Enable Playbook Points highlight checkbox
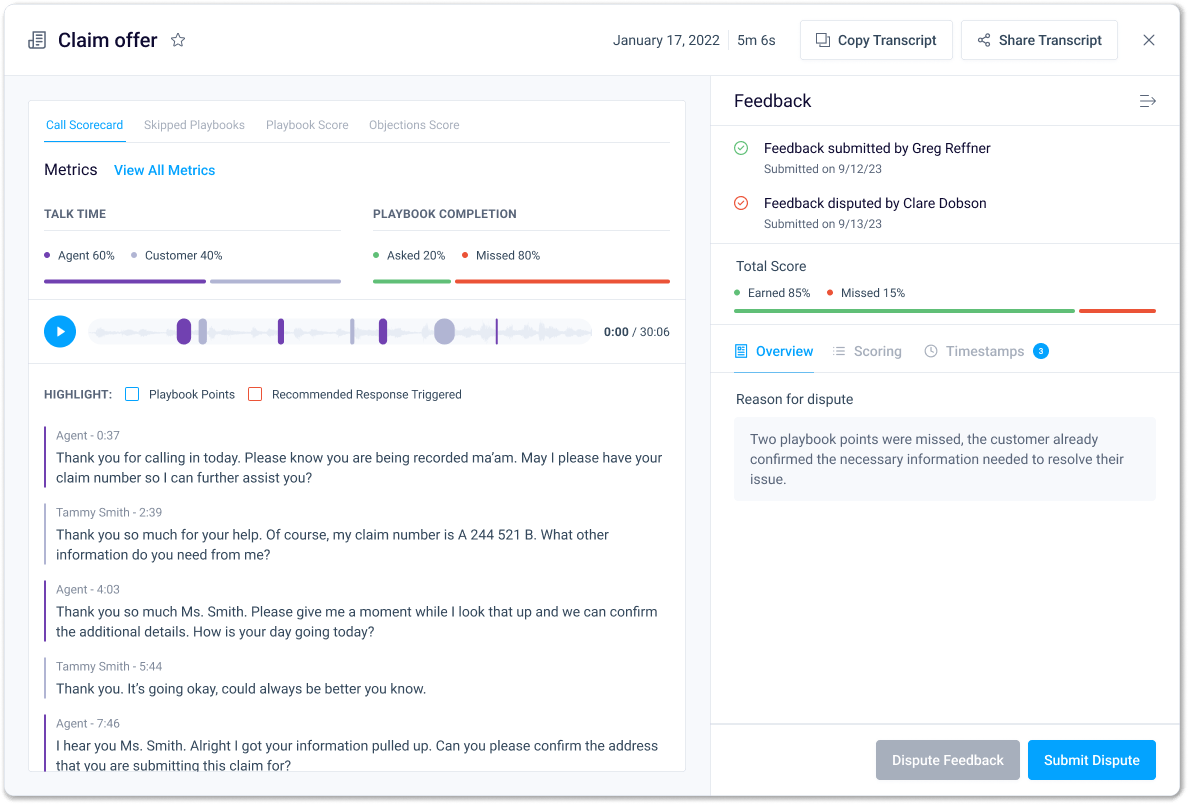The width and height of the screenshot is (1188, 804). 132,394
